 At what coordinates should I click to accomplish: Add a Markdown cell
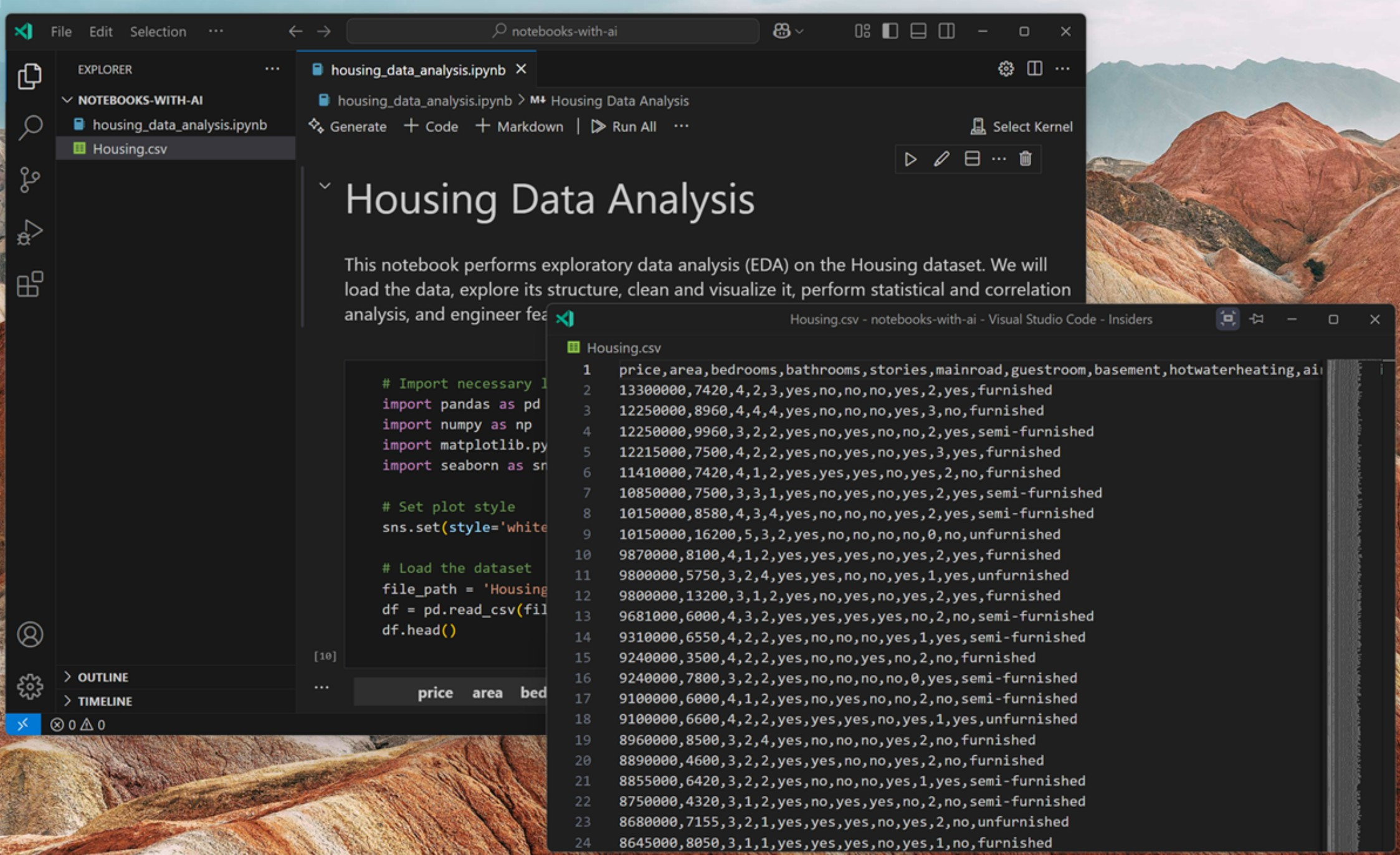click(x=520, y=127)
